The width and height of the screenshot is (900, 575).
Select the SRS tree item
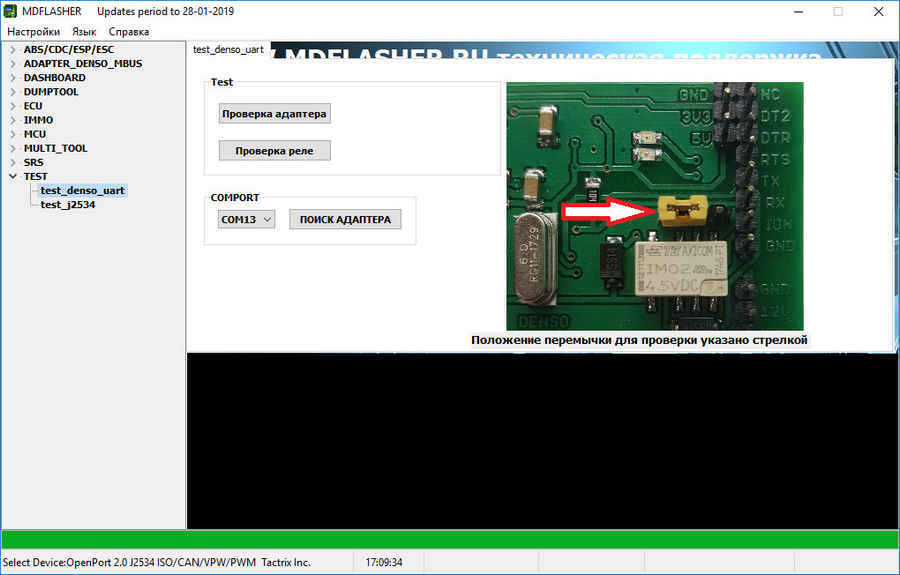click(33, 162)
